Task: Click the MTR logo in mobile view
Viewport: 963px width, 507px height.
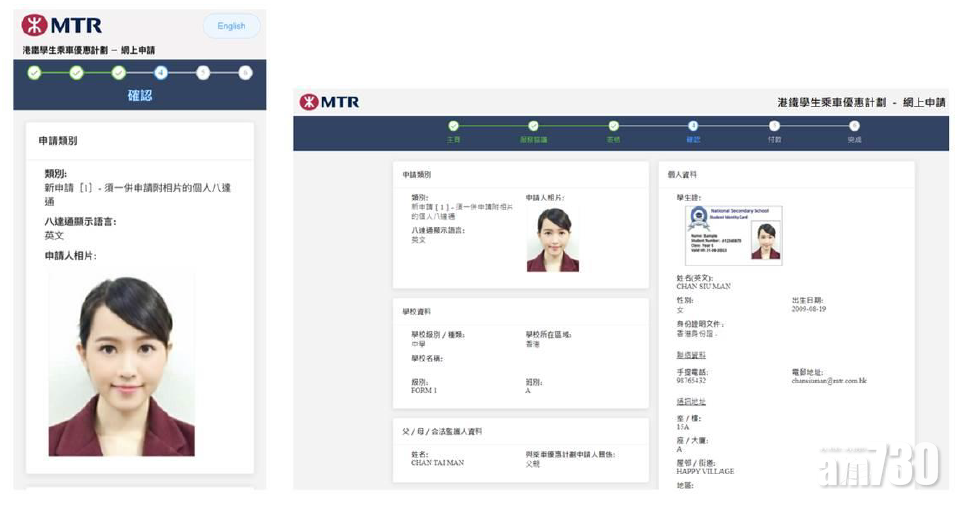Action: [62, 25]
